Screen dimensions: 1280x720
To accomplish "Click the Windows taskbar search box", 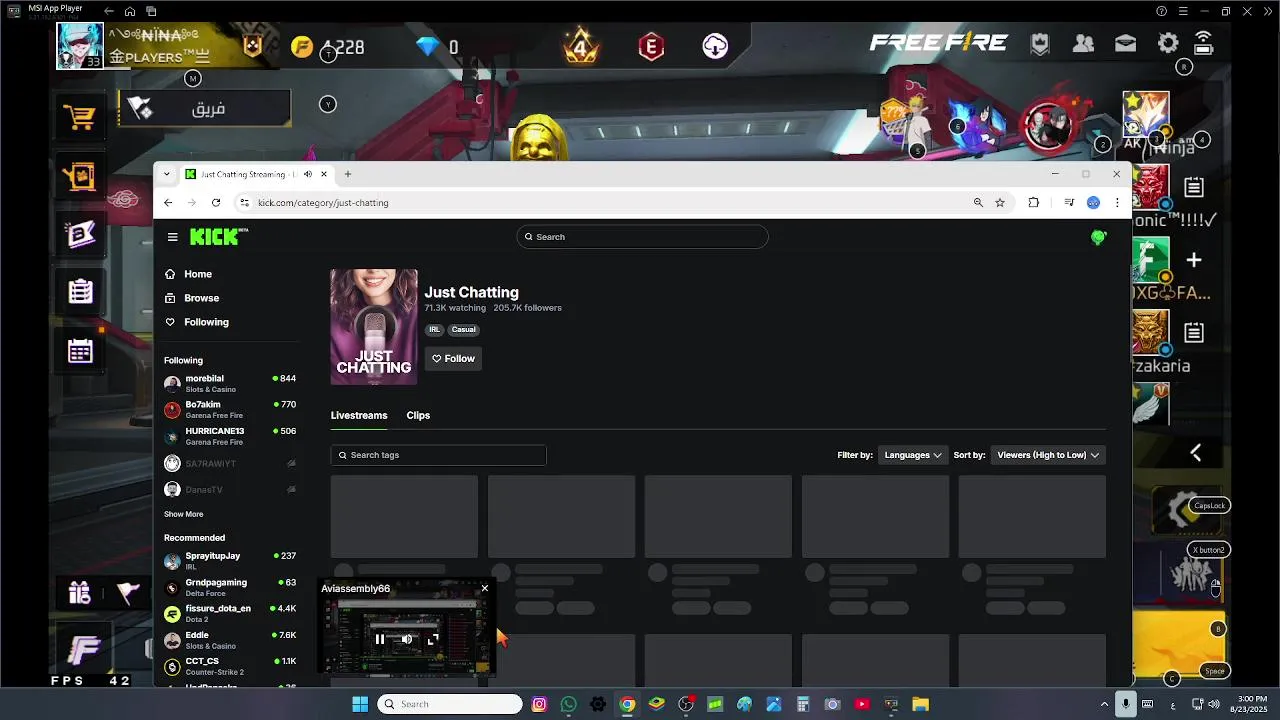I will (450, 704).
